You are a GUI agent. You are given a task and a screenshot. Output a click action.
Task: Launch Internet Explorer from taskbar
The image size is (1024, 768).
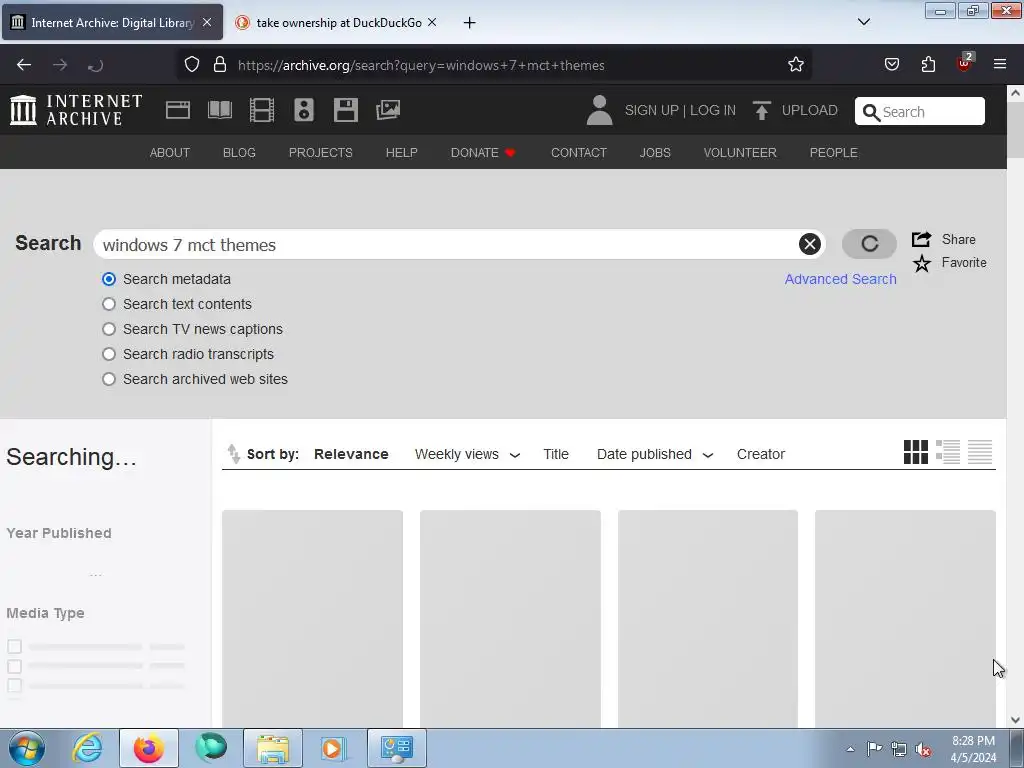[88, 748]
